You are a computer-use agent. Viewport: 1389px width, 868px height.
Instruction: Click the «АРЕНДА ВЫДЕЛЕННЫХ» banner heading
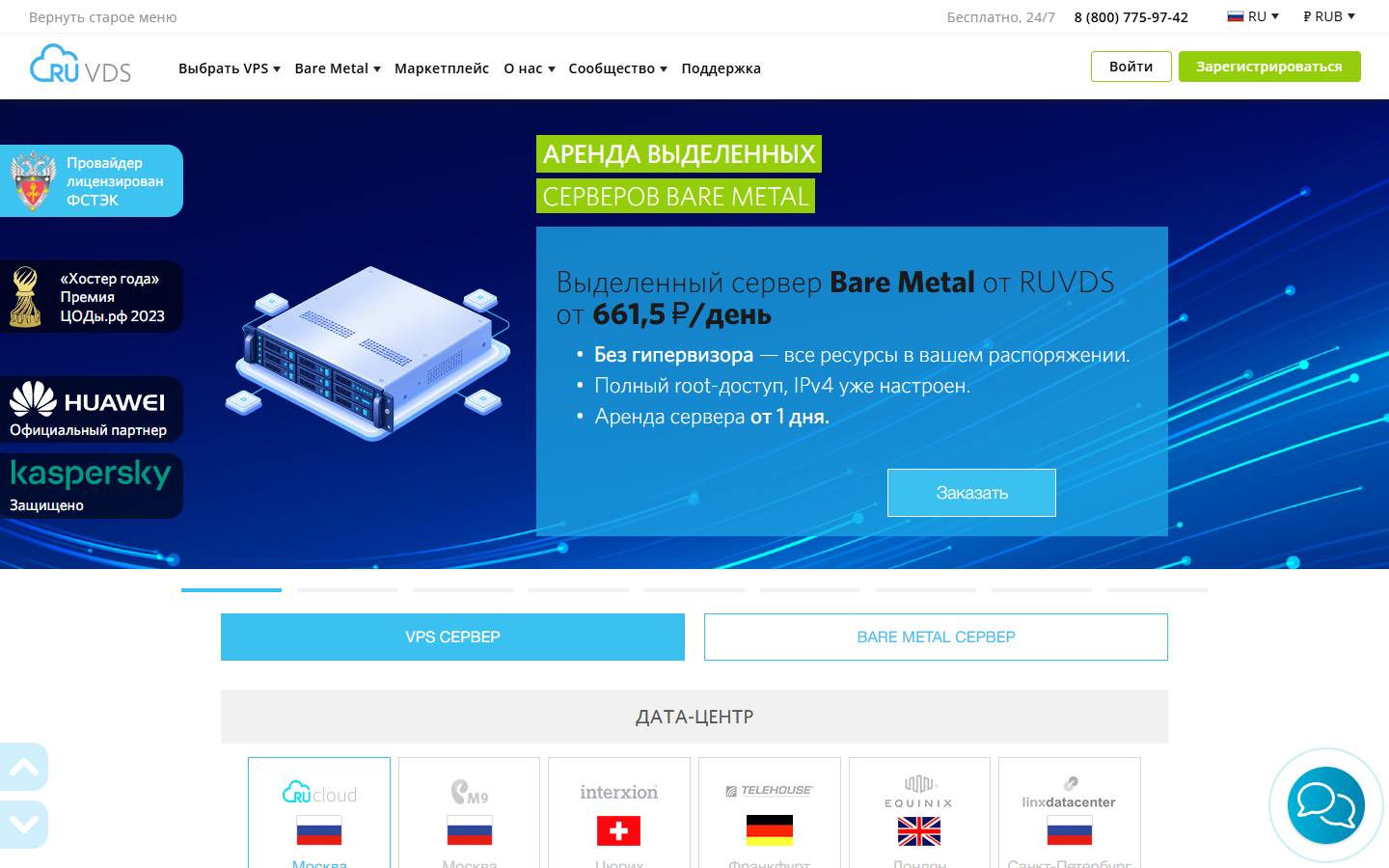[679, 154]
